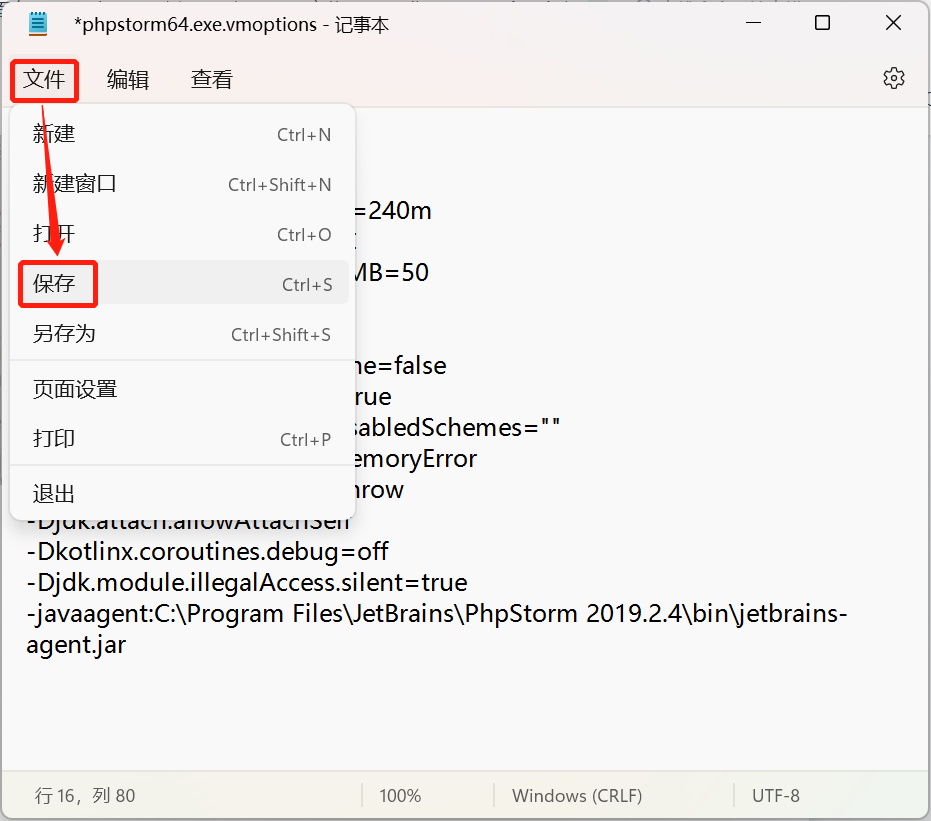
Task: Click the -javaagent jetbrains-agent.jar line
Action: [437, 629]
